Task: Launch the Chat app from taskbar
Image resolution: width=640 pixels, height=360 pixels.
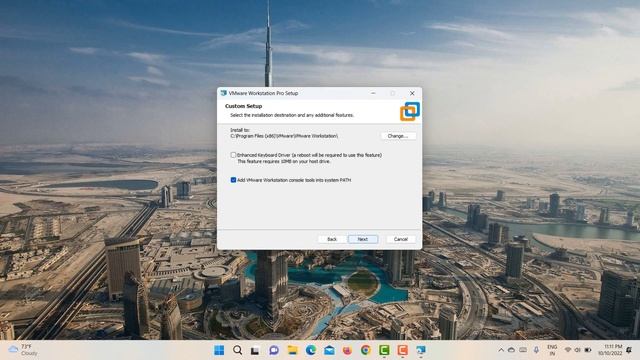Action: [274, 350]
